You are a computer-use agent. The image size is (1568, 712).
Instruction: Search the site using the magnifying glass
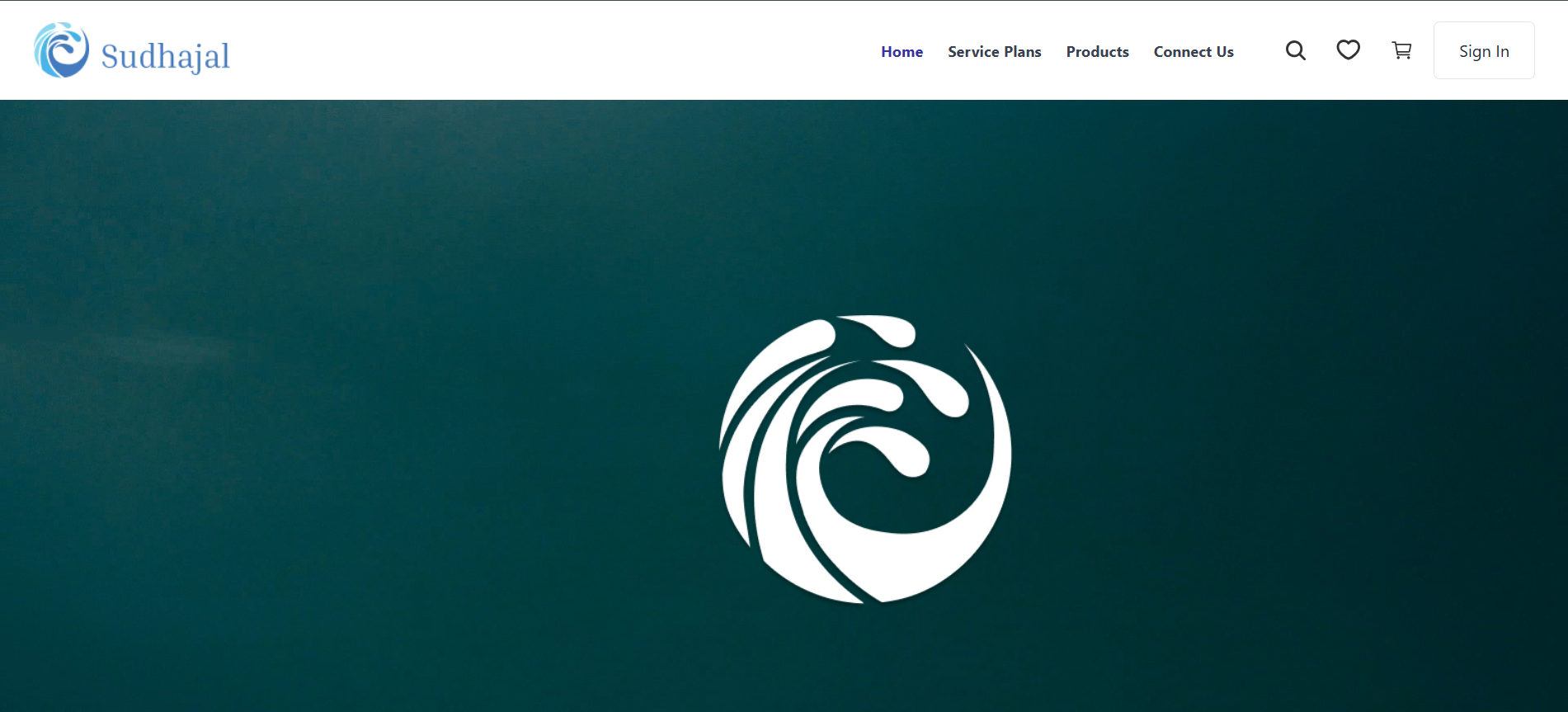1296,51
